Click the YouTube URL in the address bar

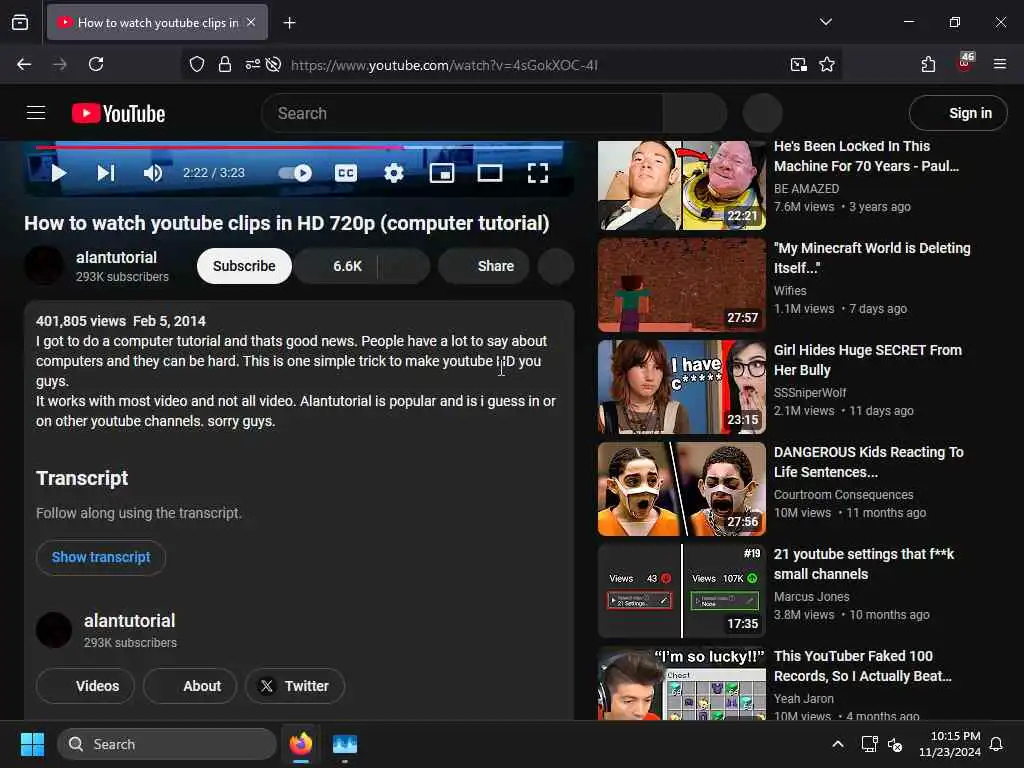tap(444, 65)
